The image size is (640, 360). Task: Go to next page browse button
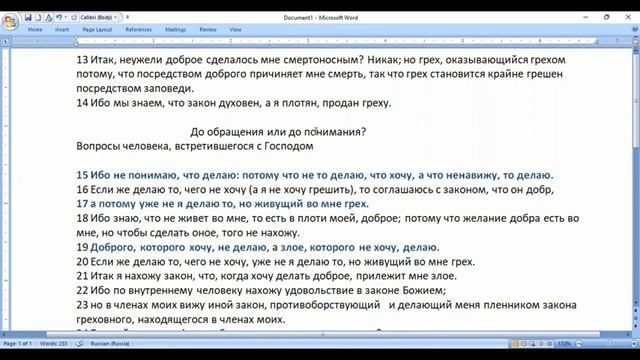point(636,326)
